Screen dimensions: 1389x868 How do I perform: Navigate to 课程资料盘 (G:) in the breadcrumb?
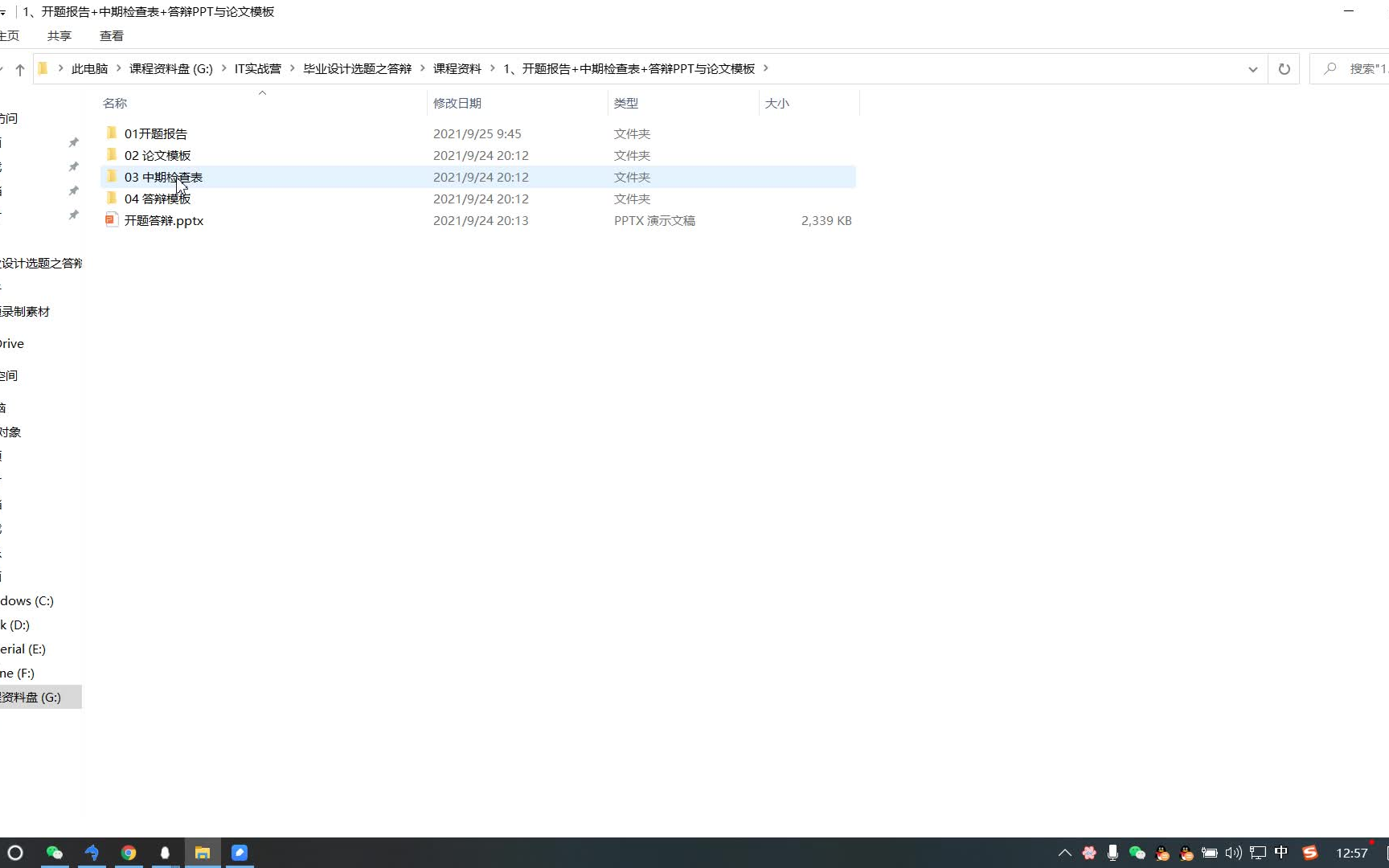click(x=171, y=69)
